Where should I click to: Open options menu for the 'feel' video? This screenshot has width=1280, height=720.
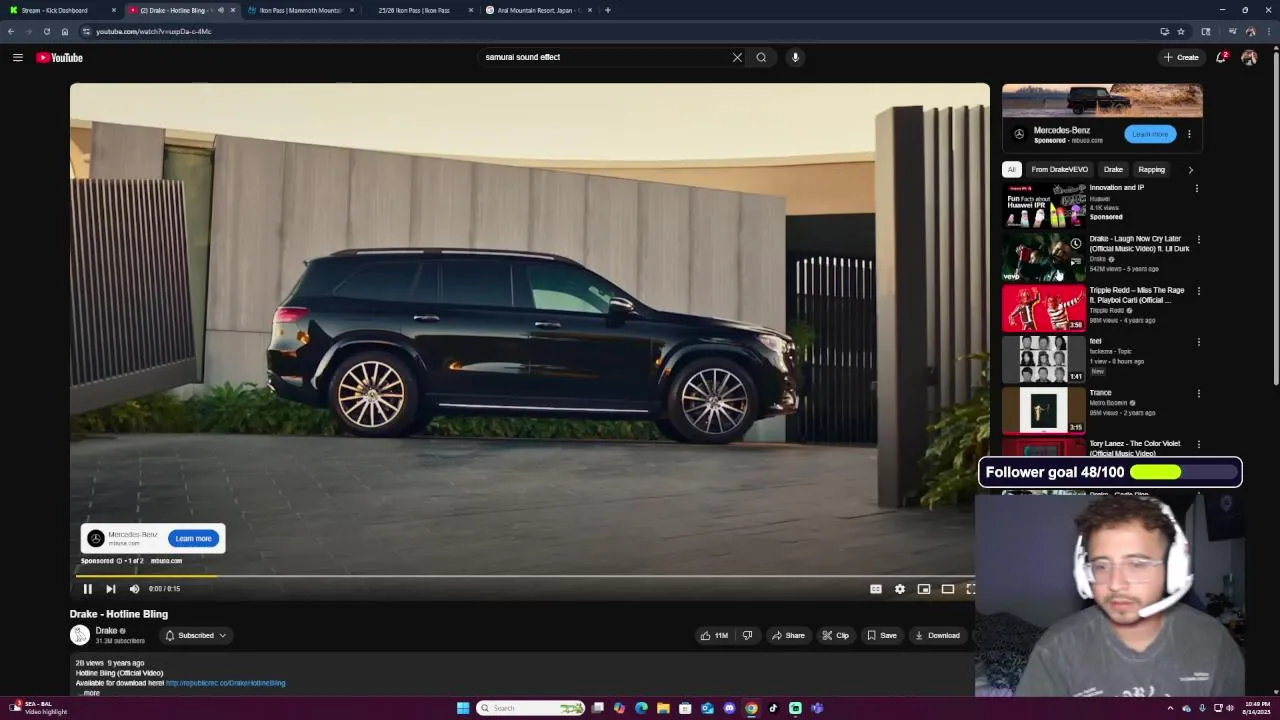(x=1198, y=342)
